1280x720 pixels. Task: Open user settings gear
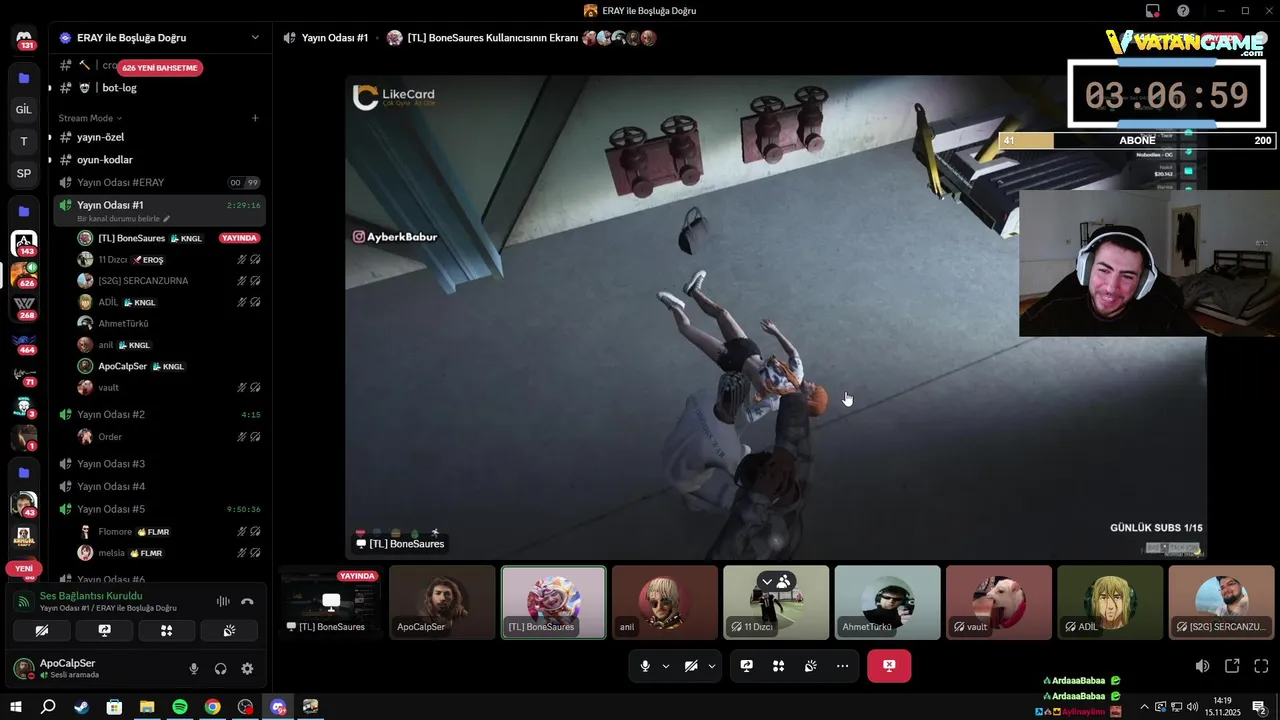247,669
